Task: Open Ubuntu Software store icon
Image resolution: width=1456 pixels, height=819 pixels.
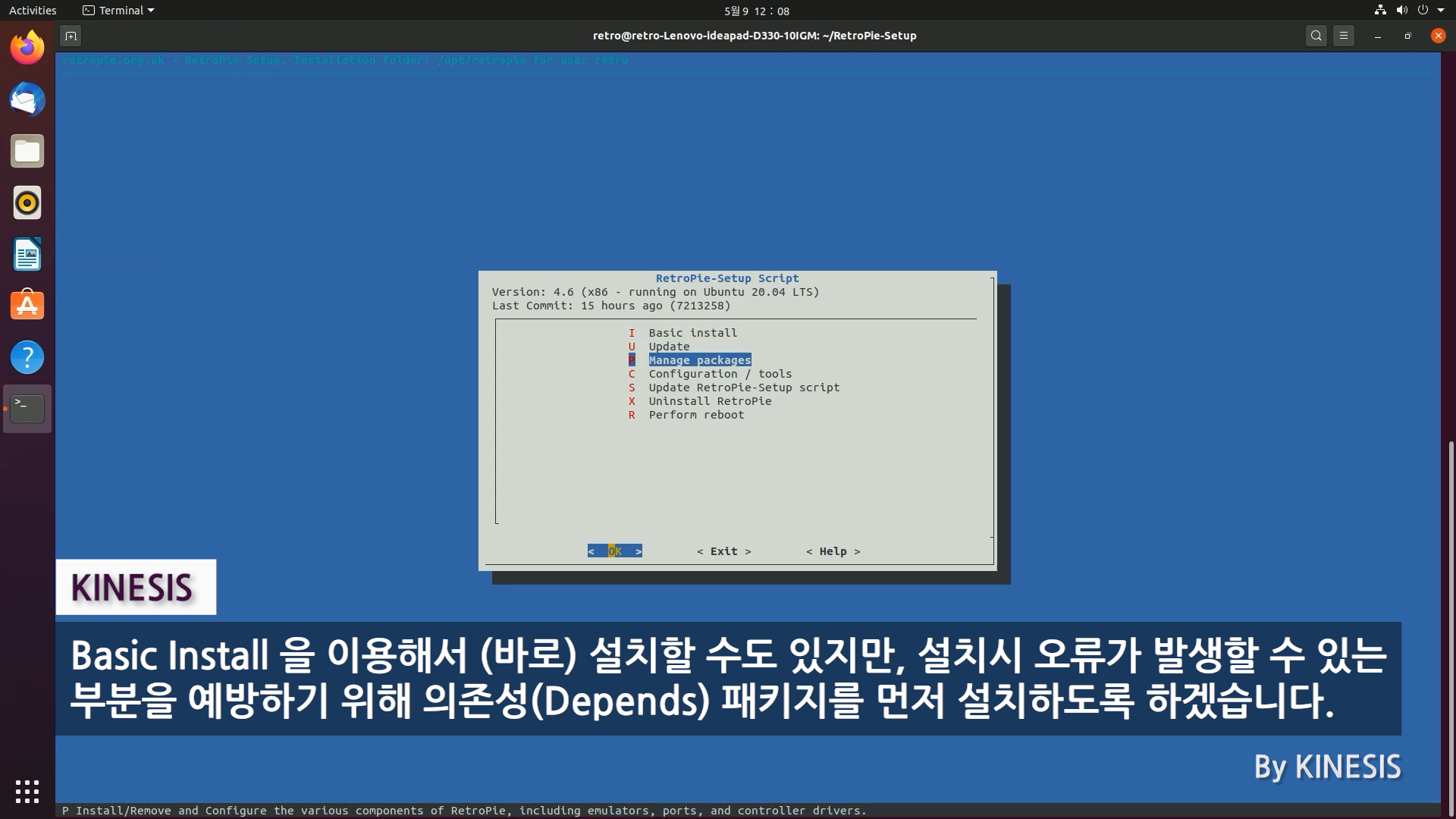Action: click(x=27, y=306)
